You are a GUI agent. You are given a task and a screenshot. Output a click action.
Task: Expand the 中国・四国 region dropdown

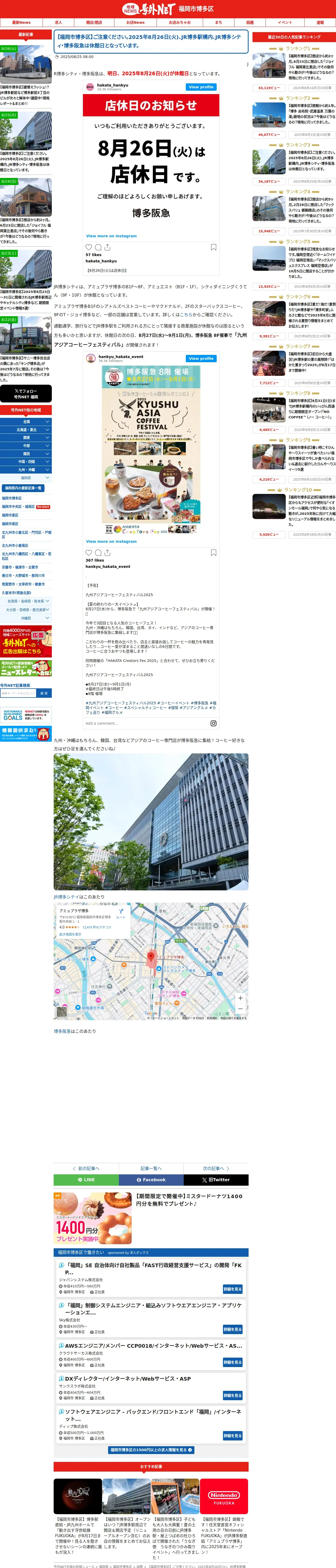tap(26, 462)
